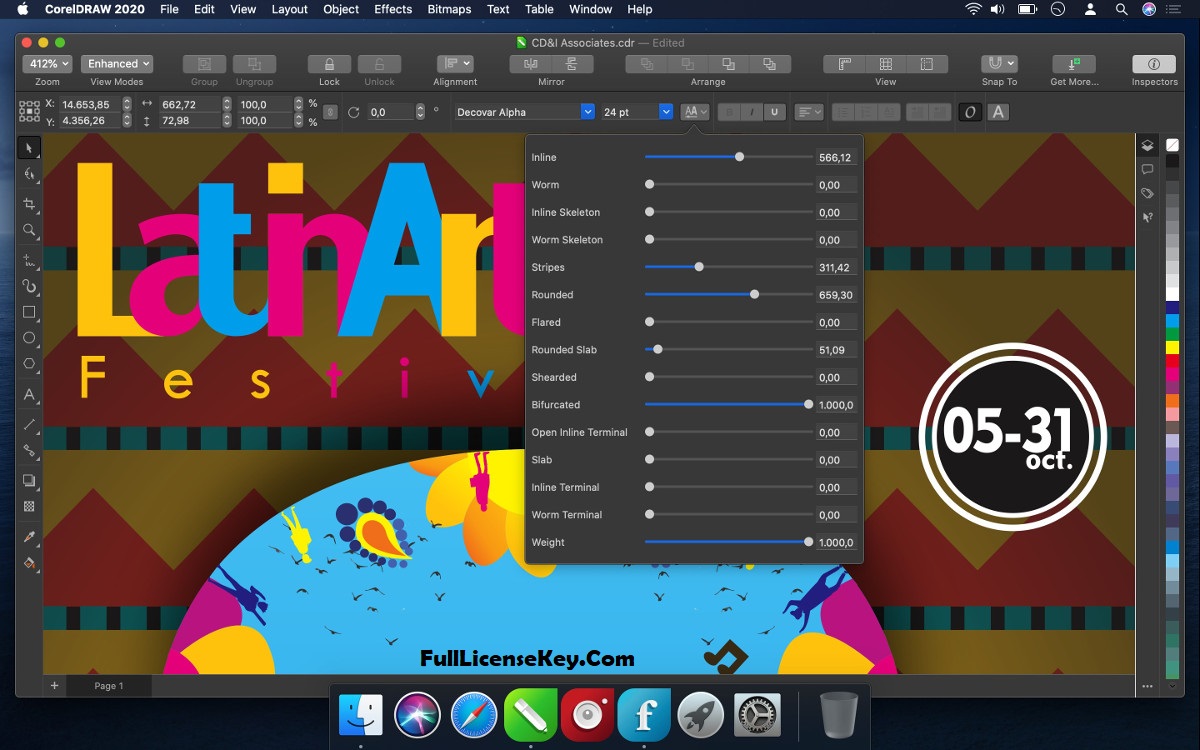Switch to the Page 1 tab

109,686
